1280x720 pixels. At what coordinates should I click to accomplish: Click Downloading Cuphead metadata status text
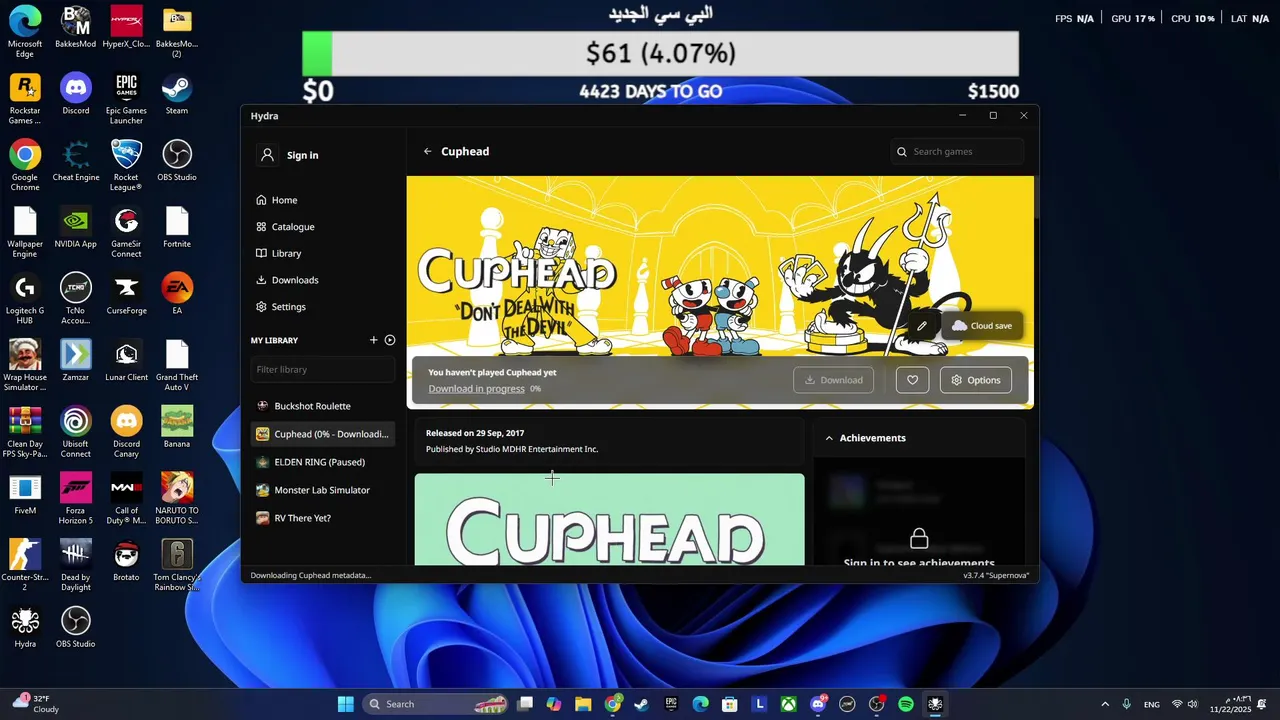(x=310, y=576)
